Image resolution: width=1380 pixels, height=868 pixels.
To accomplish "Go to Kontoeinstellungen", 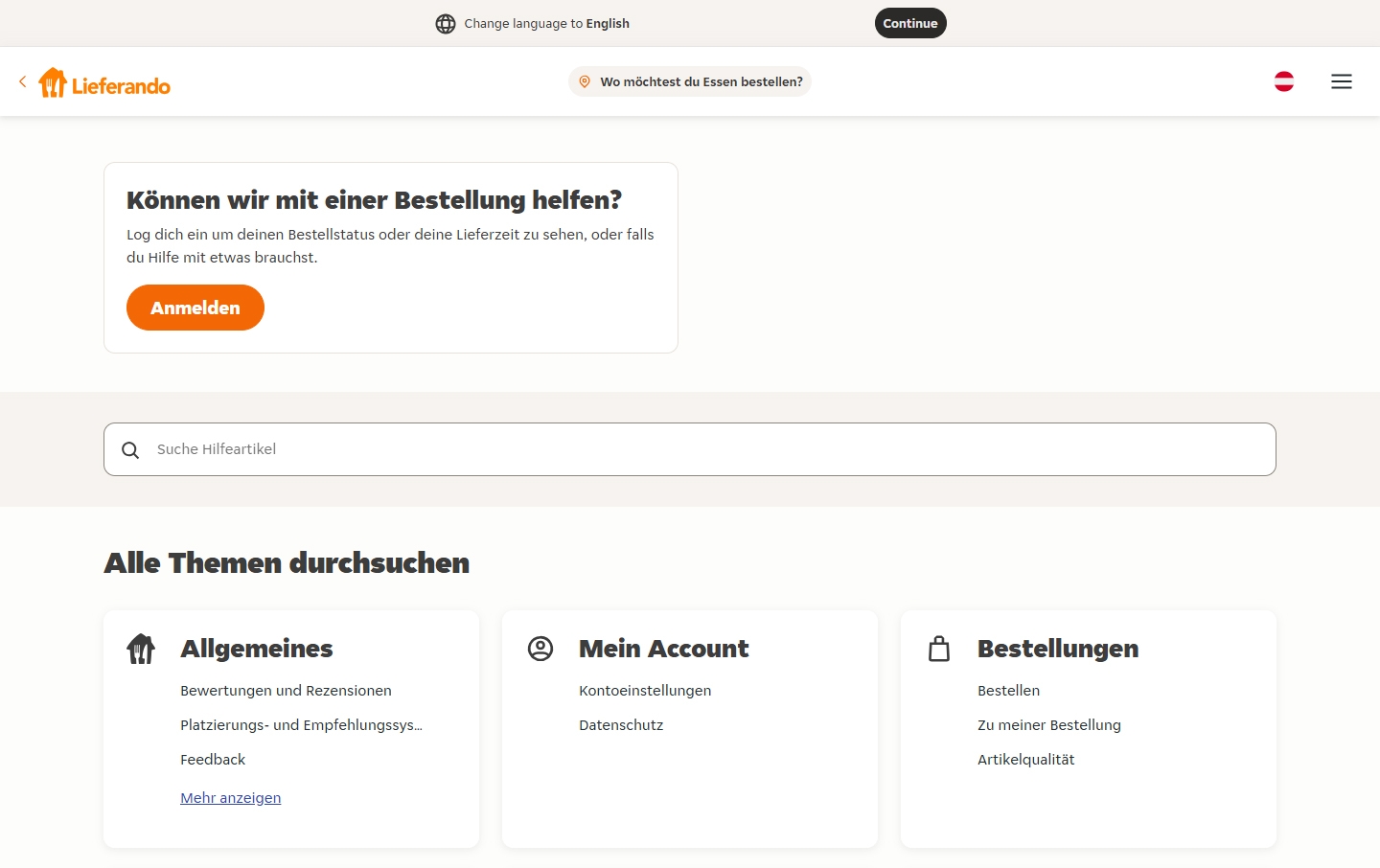I will click(645, 691).
